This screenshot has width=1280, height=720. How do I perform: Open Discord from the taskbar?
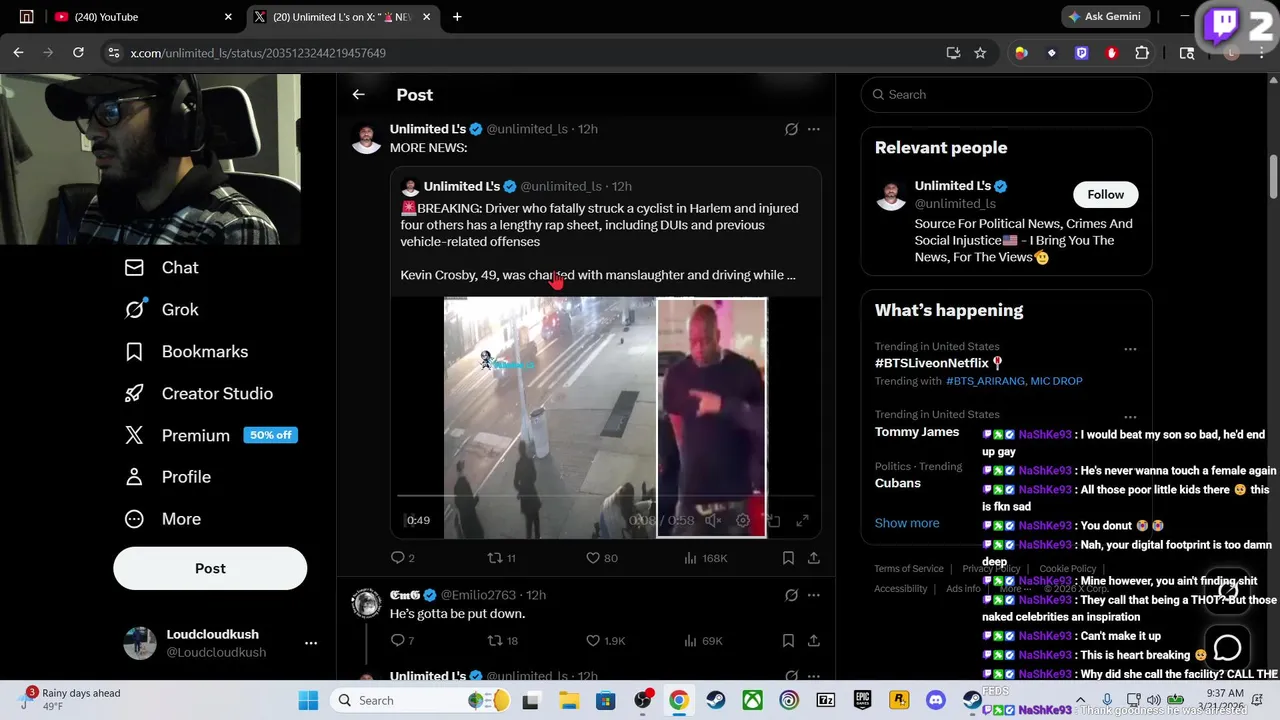coord(935,700)
